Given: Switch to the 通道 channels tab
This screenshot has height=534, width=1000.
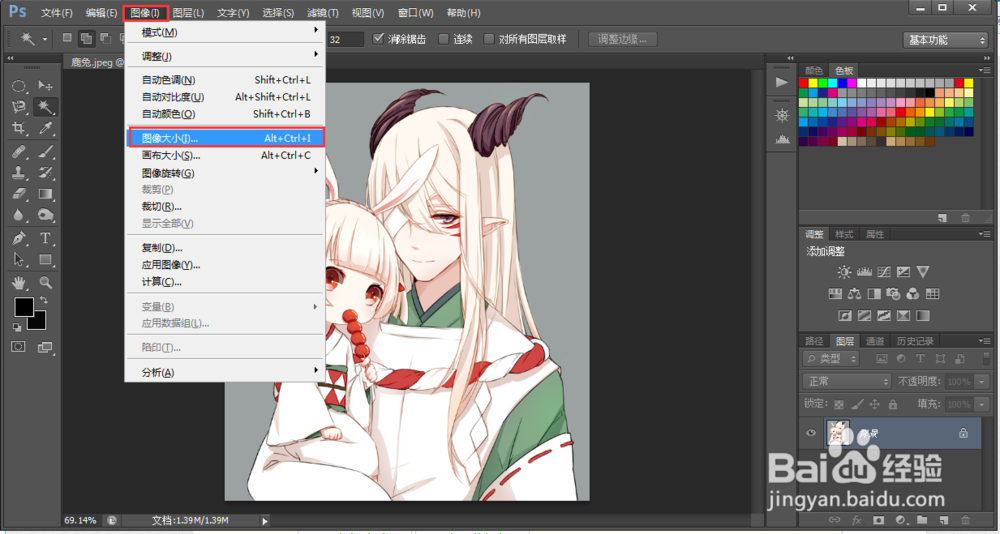Looking at the screenshot, I should 875,341.
